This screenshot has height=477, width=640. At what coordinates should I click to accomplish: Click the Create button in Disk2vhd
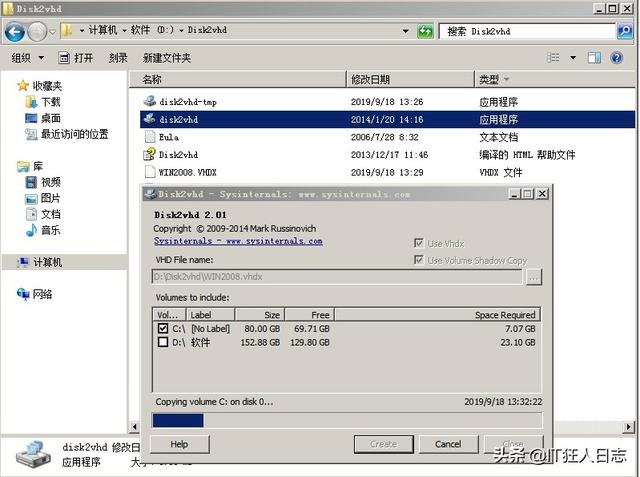coord(384,444)
